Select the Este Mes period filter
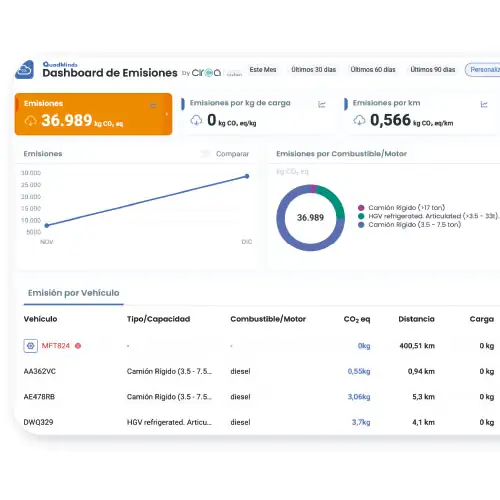Image resolution: width=500 pixels, height=500 pixels. click(x=263, y=69)
